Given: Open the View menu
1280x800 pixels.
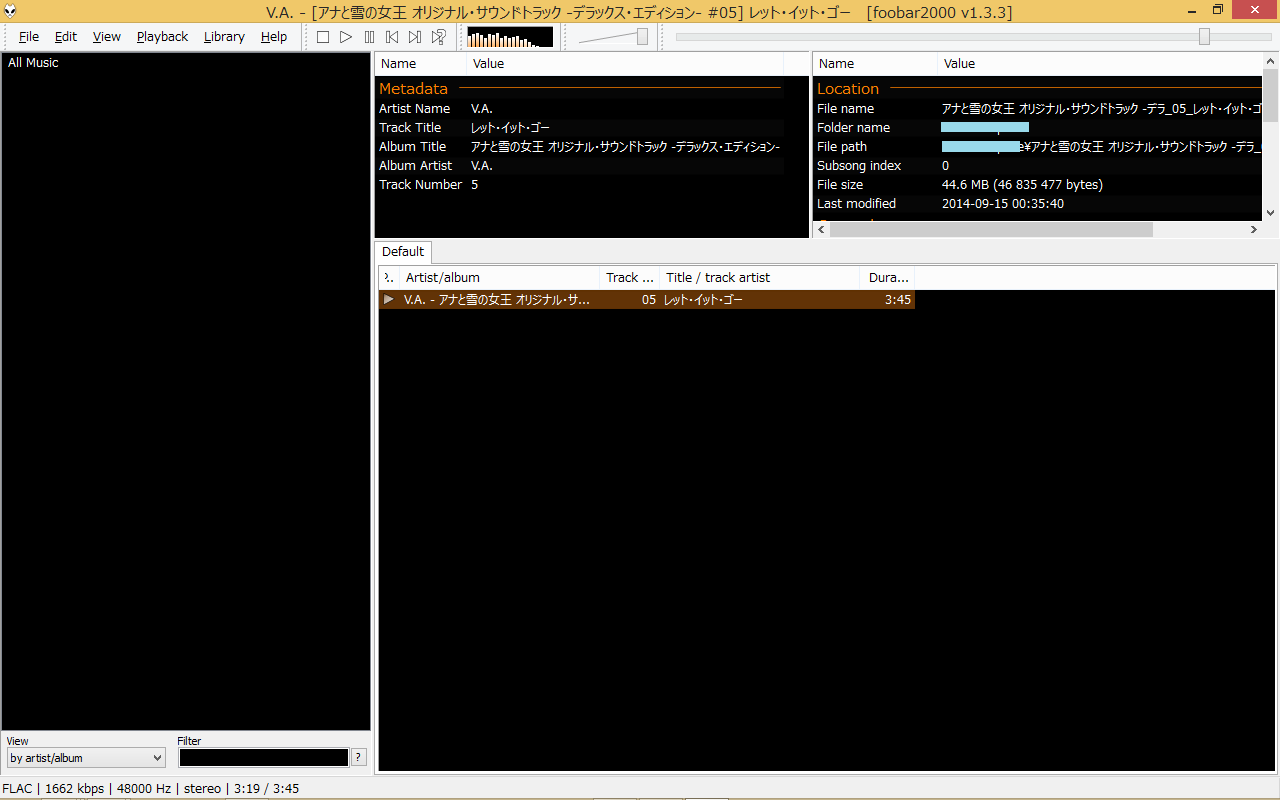Looking at the screenshot, I should 107,37.
